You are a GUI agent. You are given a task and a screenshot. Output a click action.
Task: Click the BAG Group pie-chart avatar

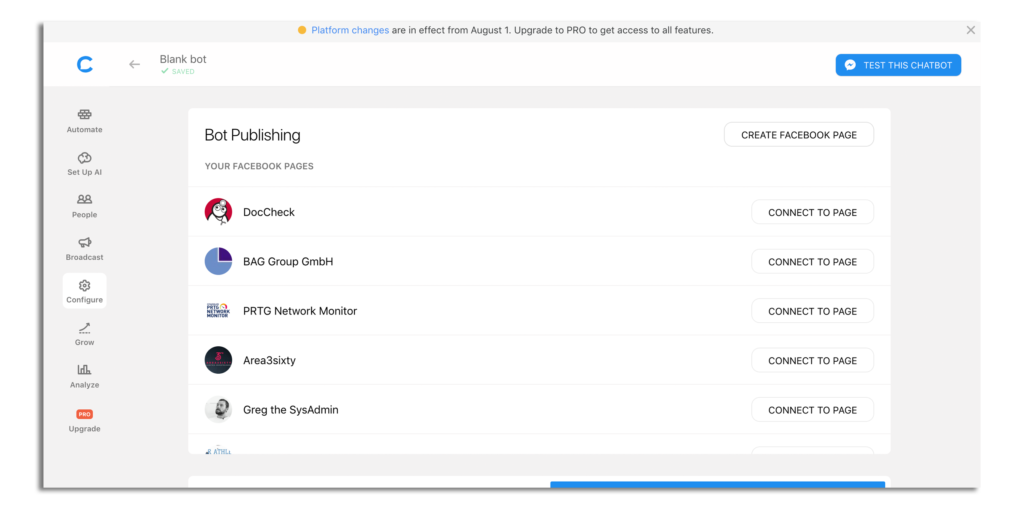click(x=218, y=261)
